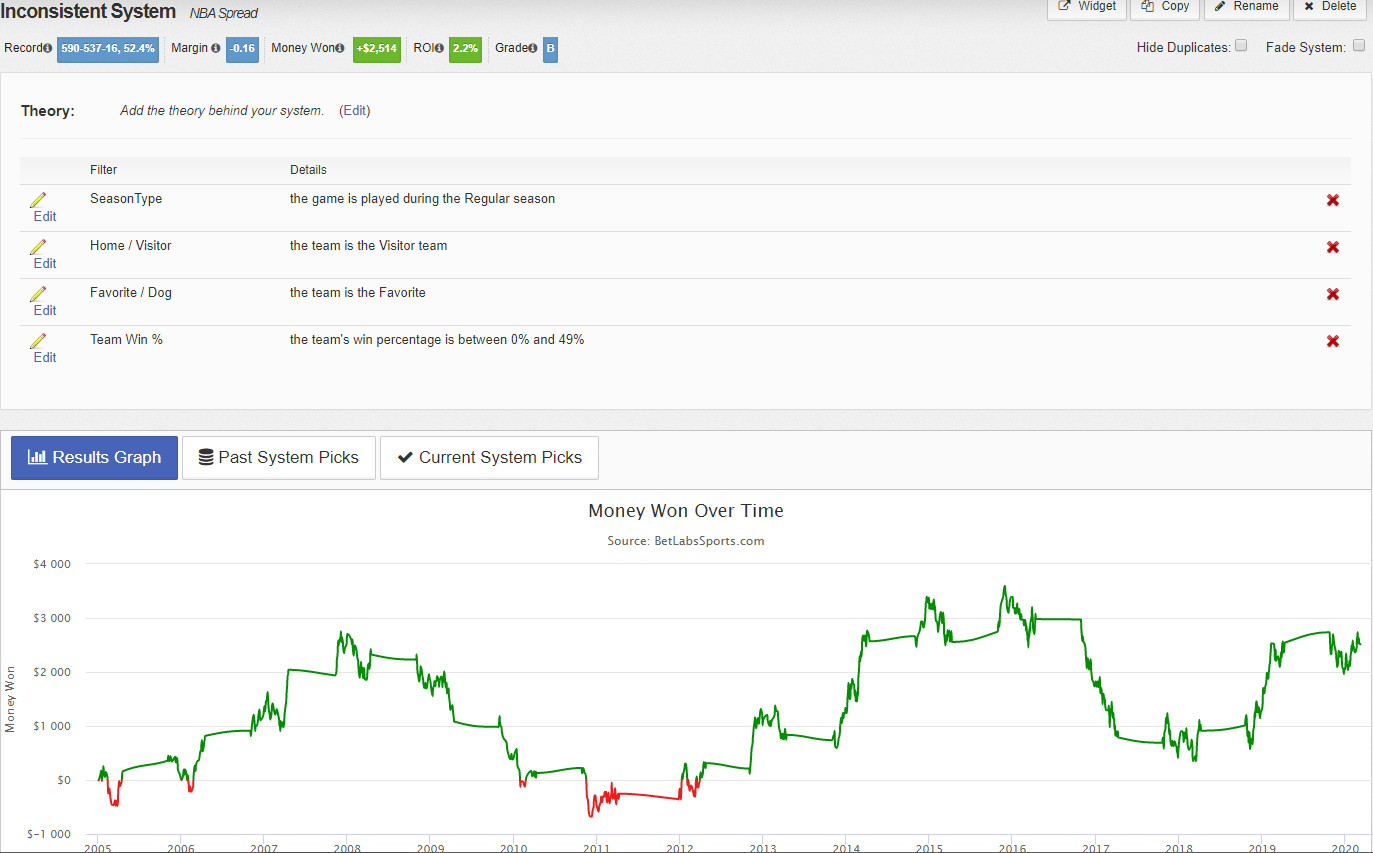Remove the SeasonType filter with red X
1373x853 pixels.
1332,201
